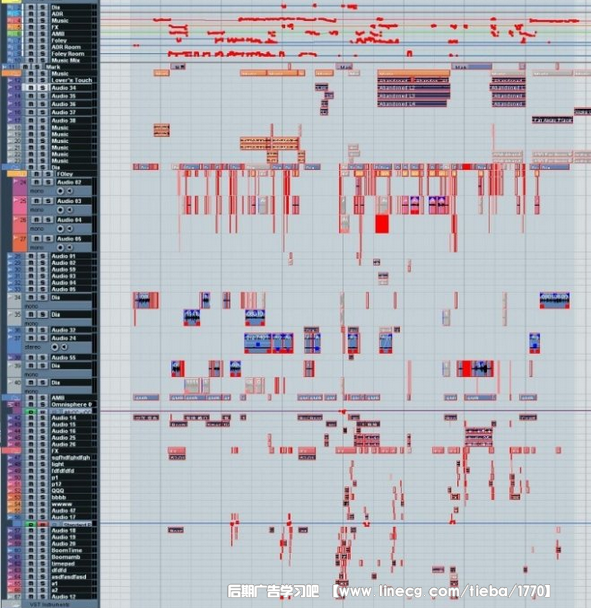Select track name dfdfd
Screen dimensions: 591x608
pyautogui.click(x=59, y=570)
